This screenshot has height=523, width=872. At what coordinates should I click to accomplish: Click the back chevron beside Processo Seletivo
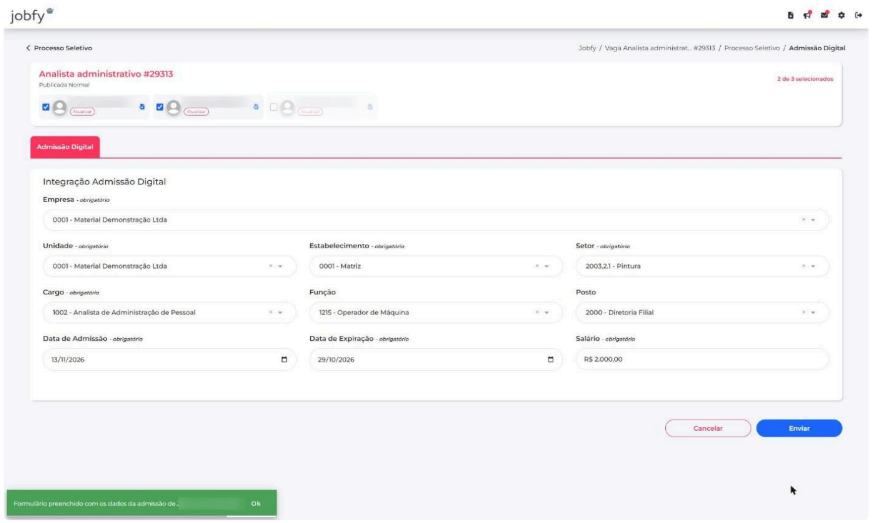coord(28,48)
